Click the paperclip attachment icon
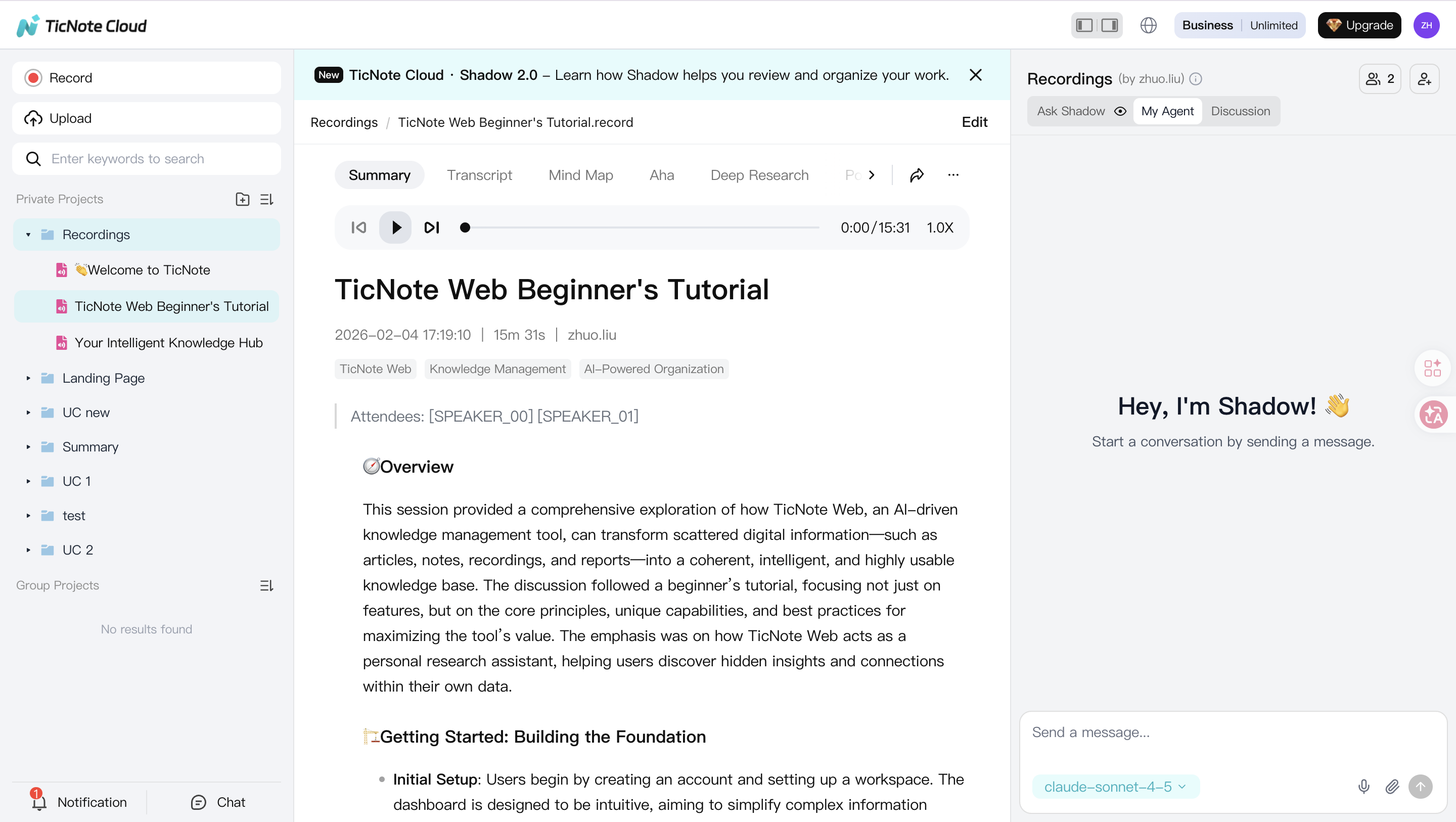The height and width of the screenshot is (822, 1456). pos(1392,787)
